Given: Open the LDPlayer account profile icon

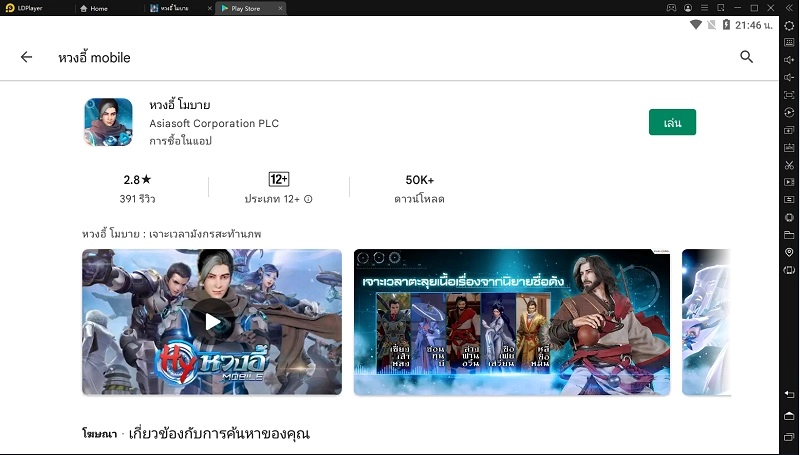Looking at the screenshot, I should point(688,8).
